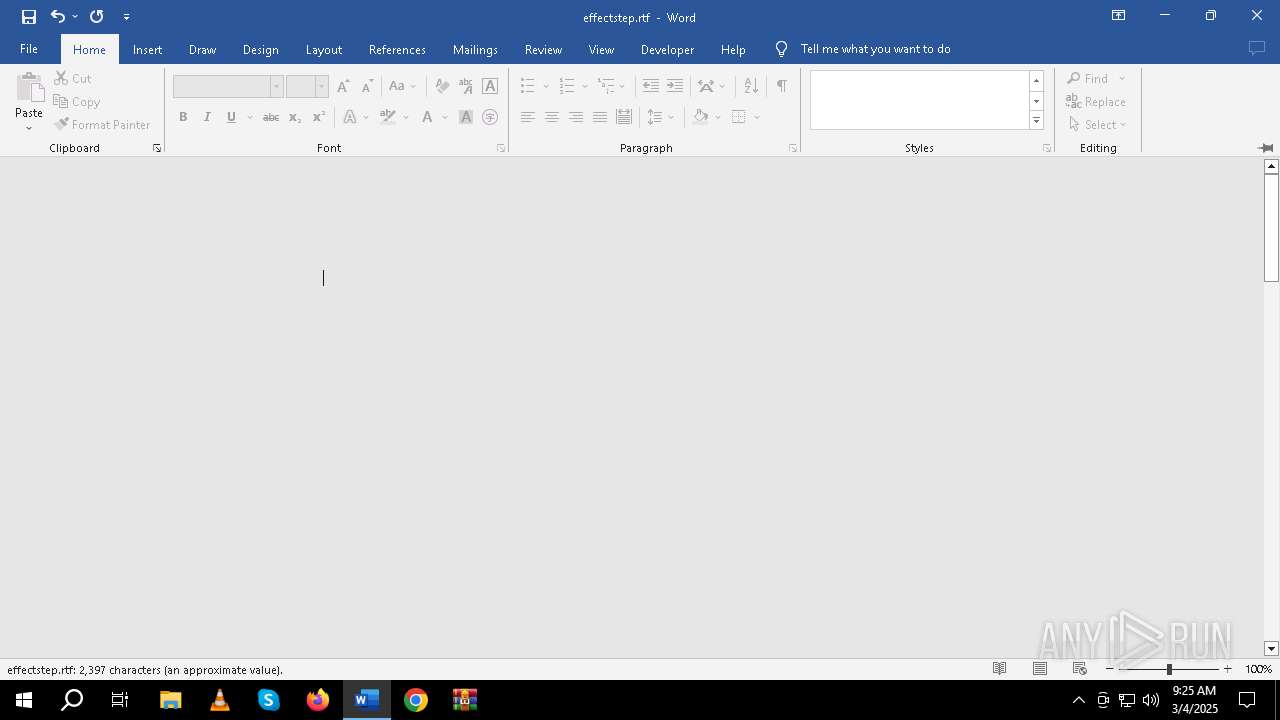Toggle Strikethrough formatting
Screen dimensions: 1280x720
click(x=270, y=117)
